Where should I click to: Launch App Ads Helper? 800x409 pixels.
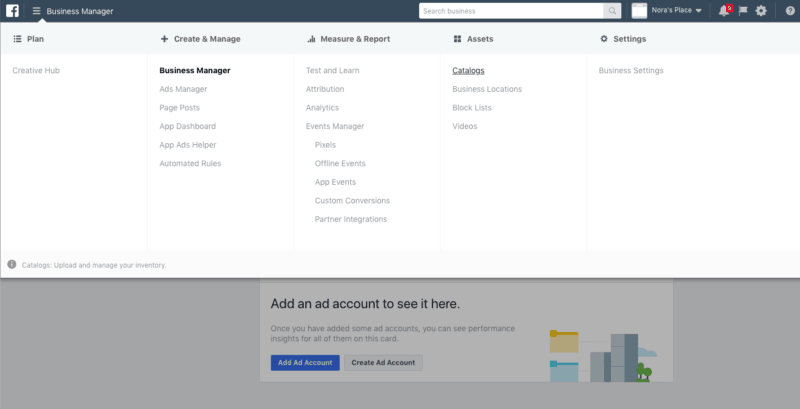pos(188,145)
